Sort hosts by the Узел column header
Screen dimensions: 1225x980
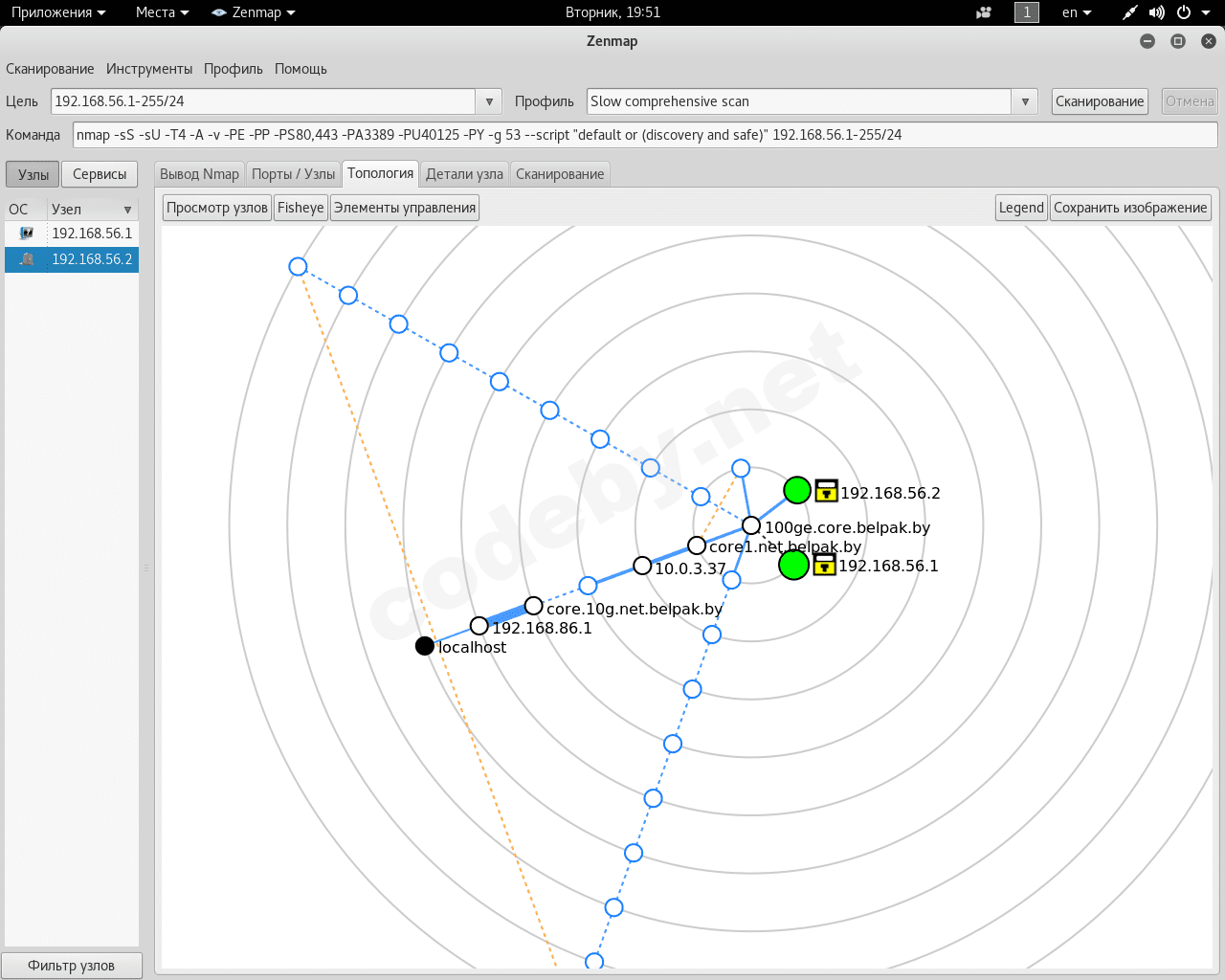pyautogui.click(x=92, y=210)
